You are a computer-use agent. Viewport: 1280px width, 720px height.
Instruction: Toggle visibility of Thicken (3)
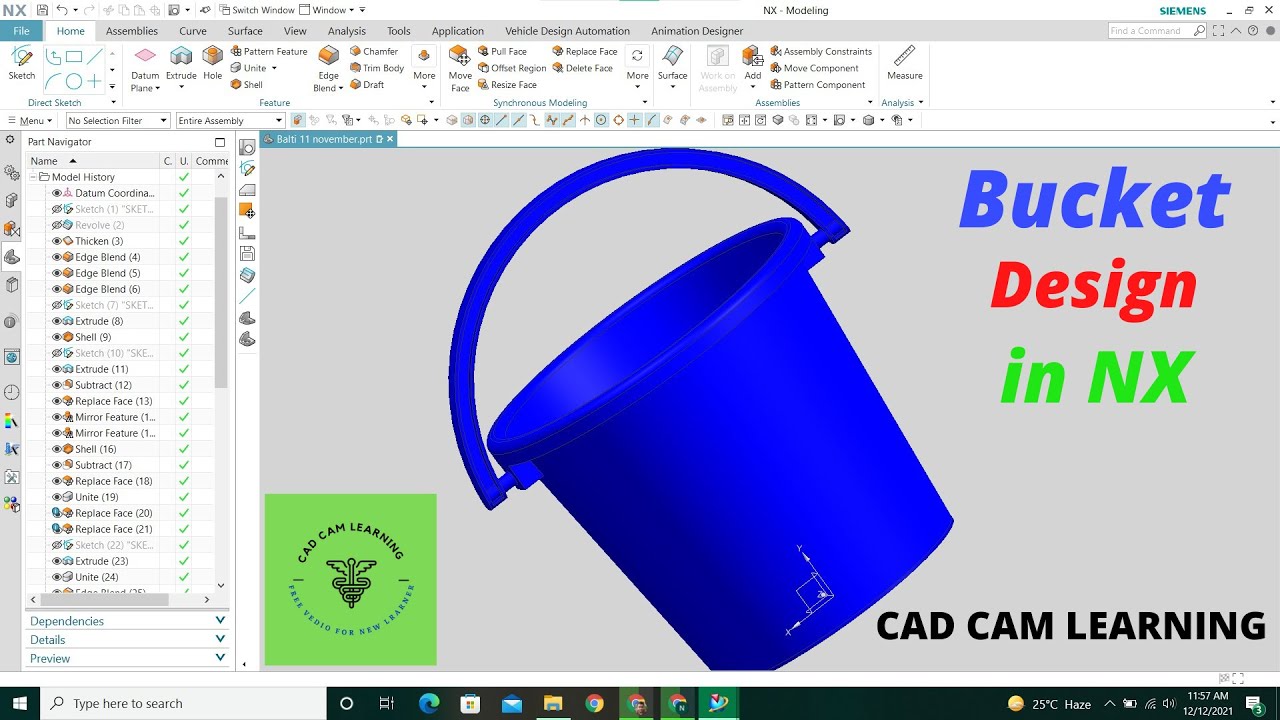(57, 241)
